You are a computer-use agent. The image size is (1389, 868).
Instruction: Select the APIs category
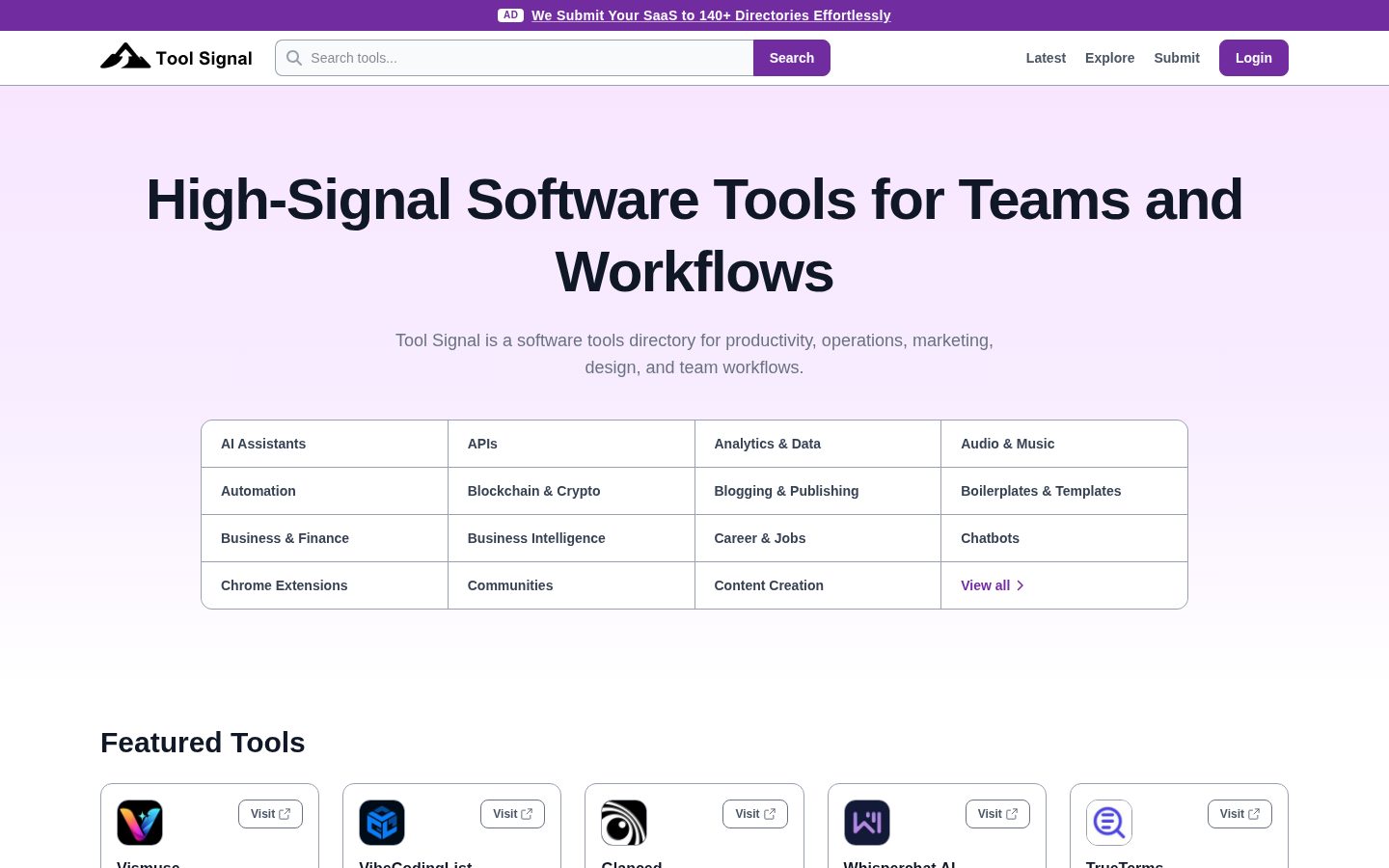pos(571,444)
